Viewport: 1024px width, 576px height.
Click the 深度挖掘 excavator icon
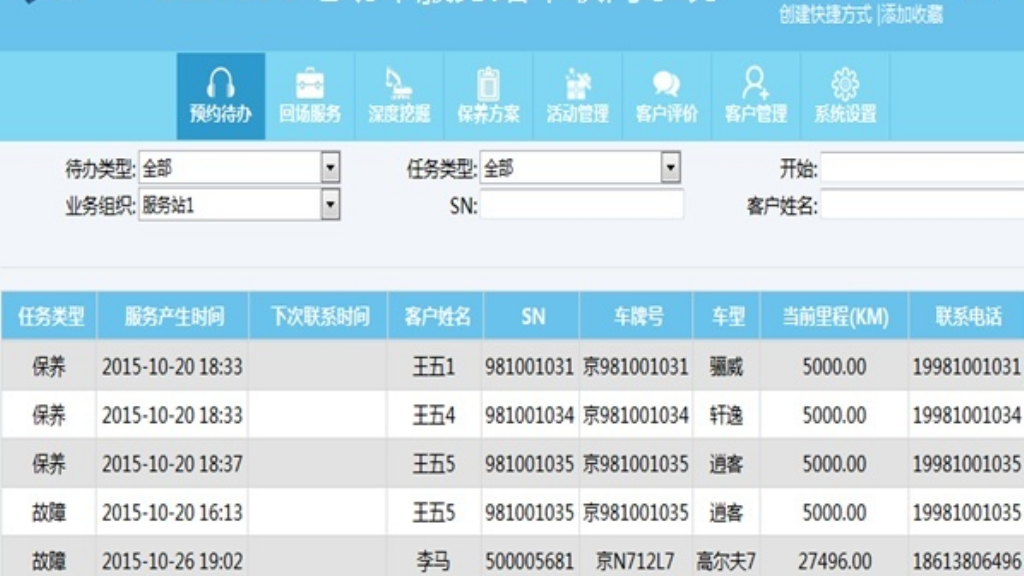[x=398, y=85]
